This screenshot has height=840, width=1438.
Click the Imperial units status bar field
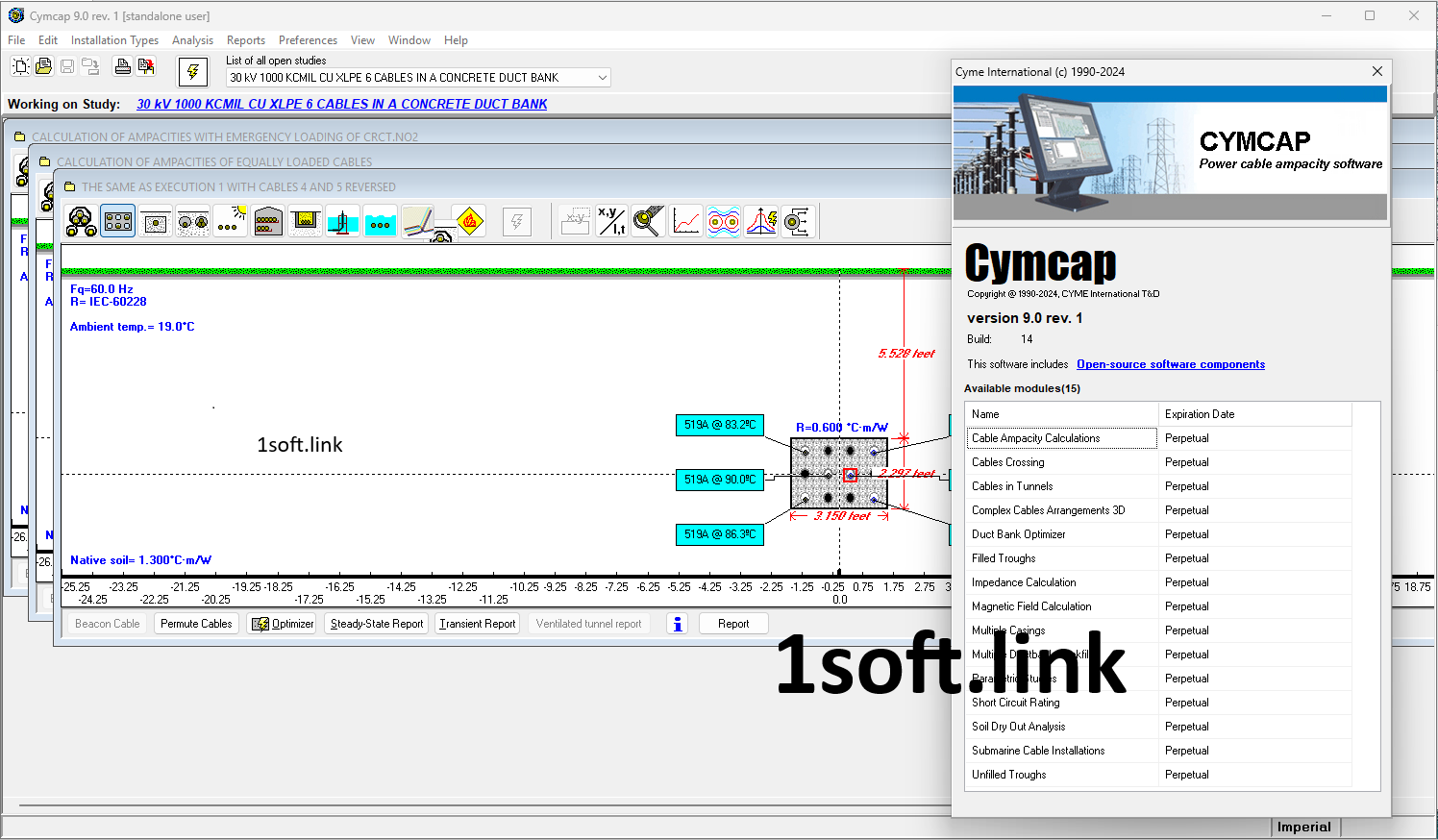tap(1304, 828)
